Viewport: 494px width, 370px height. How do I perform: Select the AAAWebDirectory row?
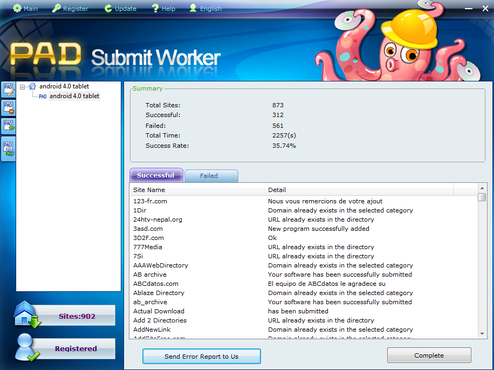click(304, 265)
